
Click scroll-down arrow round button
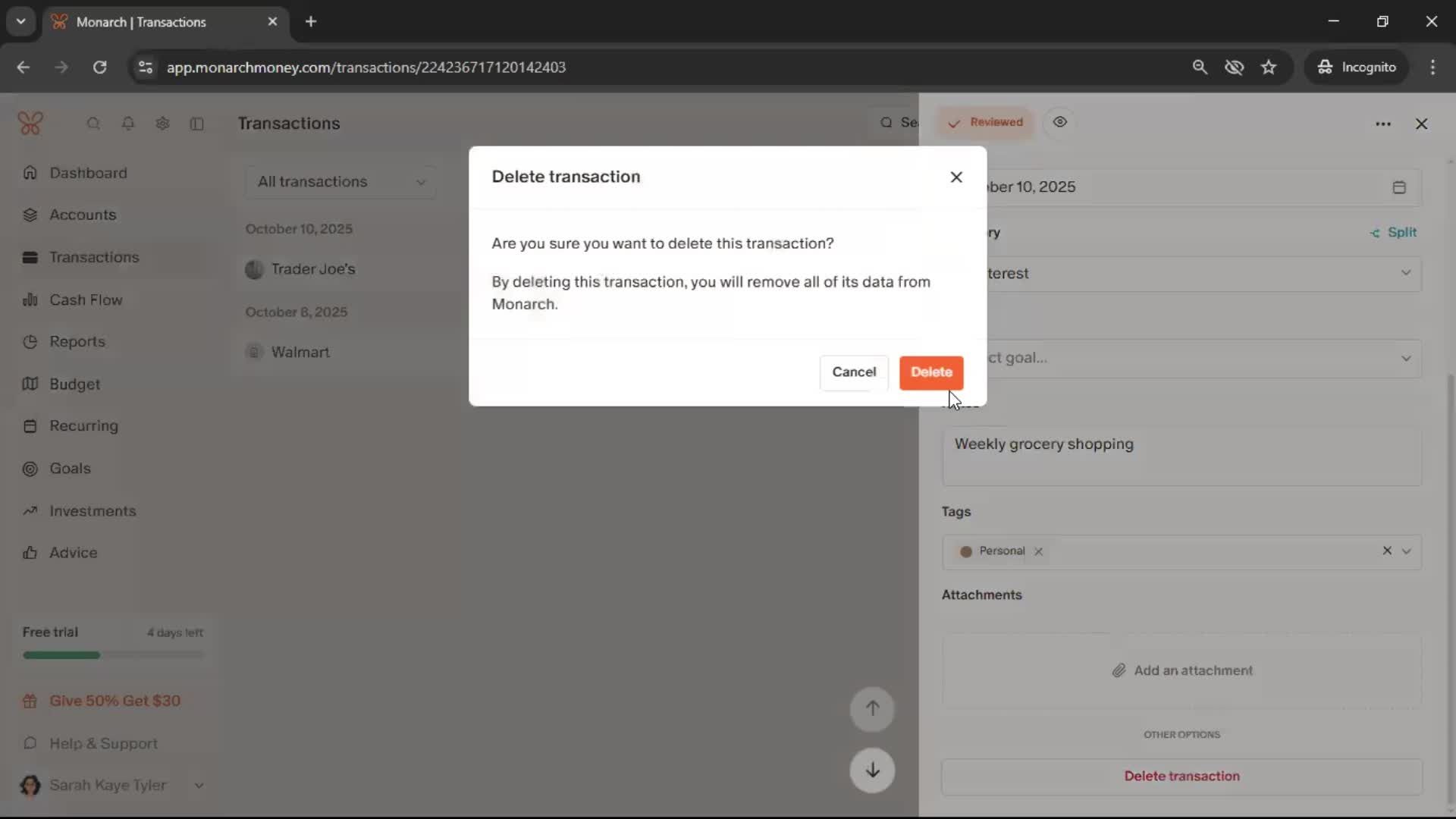click(x=872, y=770)
